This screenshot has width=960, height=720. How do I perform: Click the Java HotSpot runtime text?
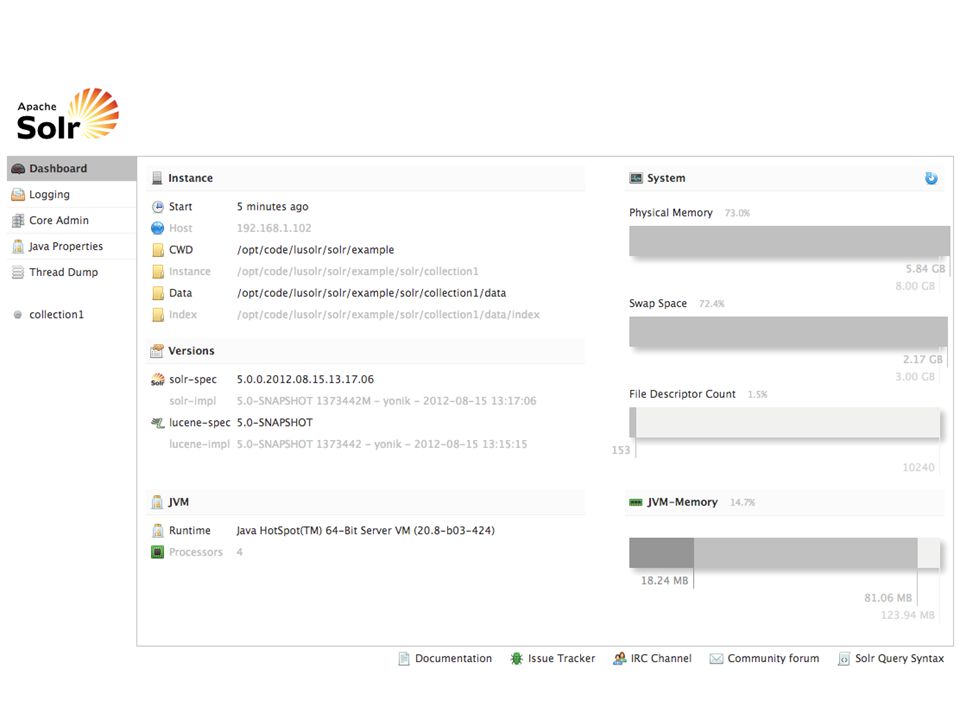366,531
